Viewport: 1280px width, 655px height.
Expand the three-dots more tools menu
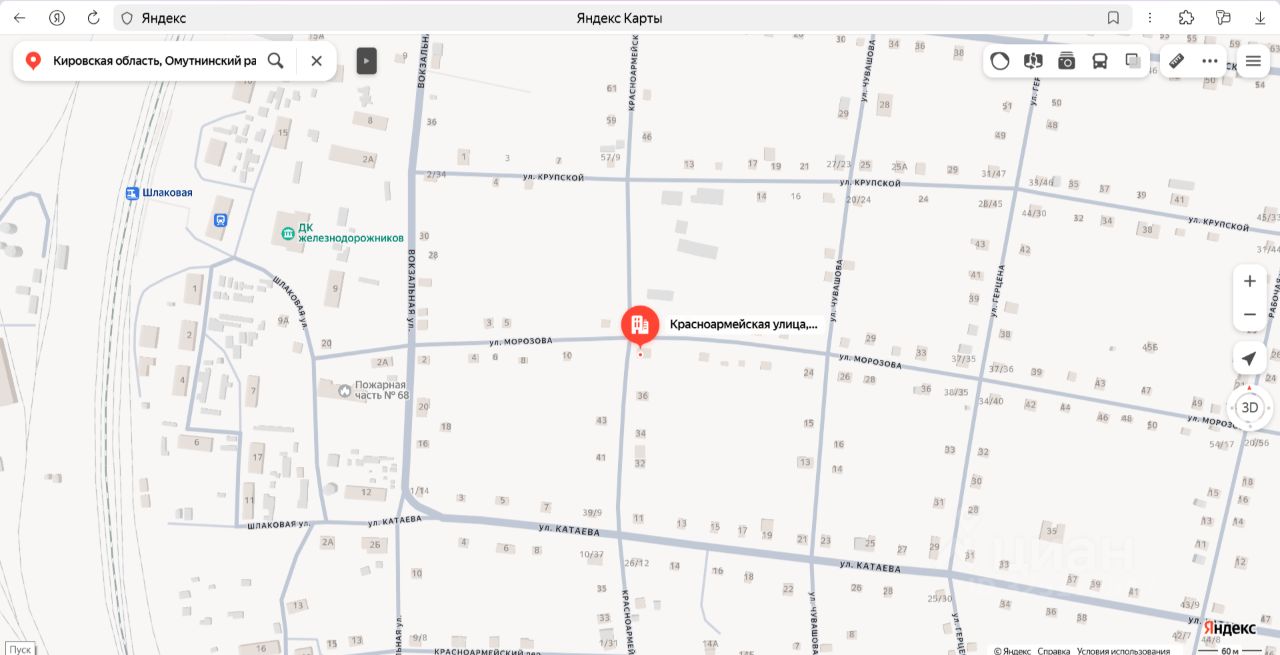(x=1210, y=61)
